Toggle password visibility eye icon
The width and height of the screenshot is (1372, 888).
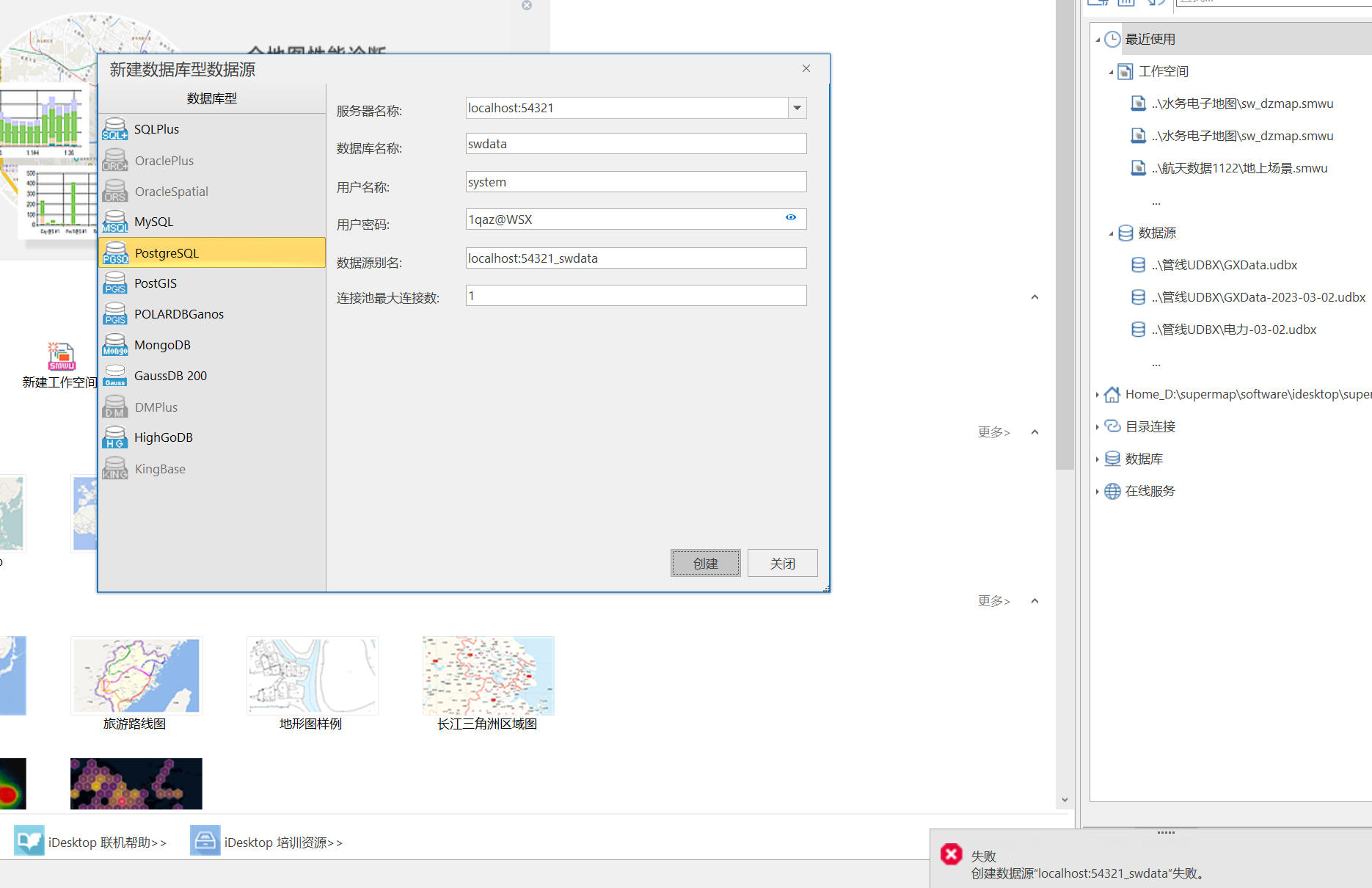[791, 217]
